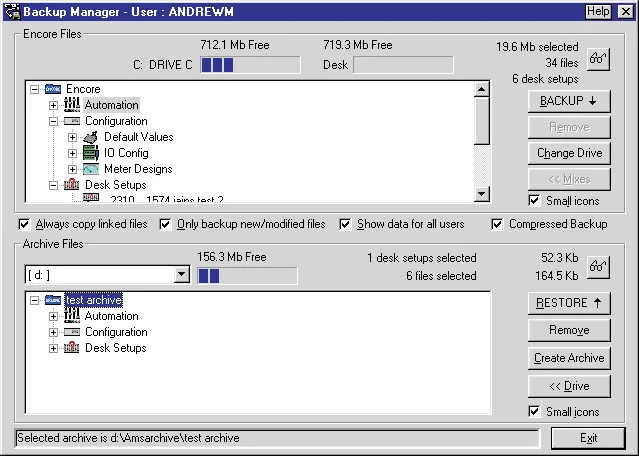Expand Automation node under Encore
This screenshot has width=639, height=456.
coord(53,105)
